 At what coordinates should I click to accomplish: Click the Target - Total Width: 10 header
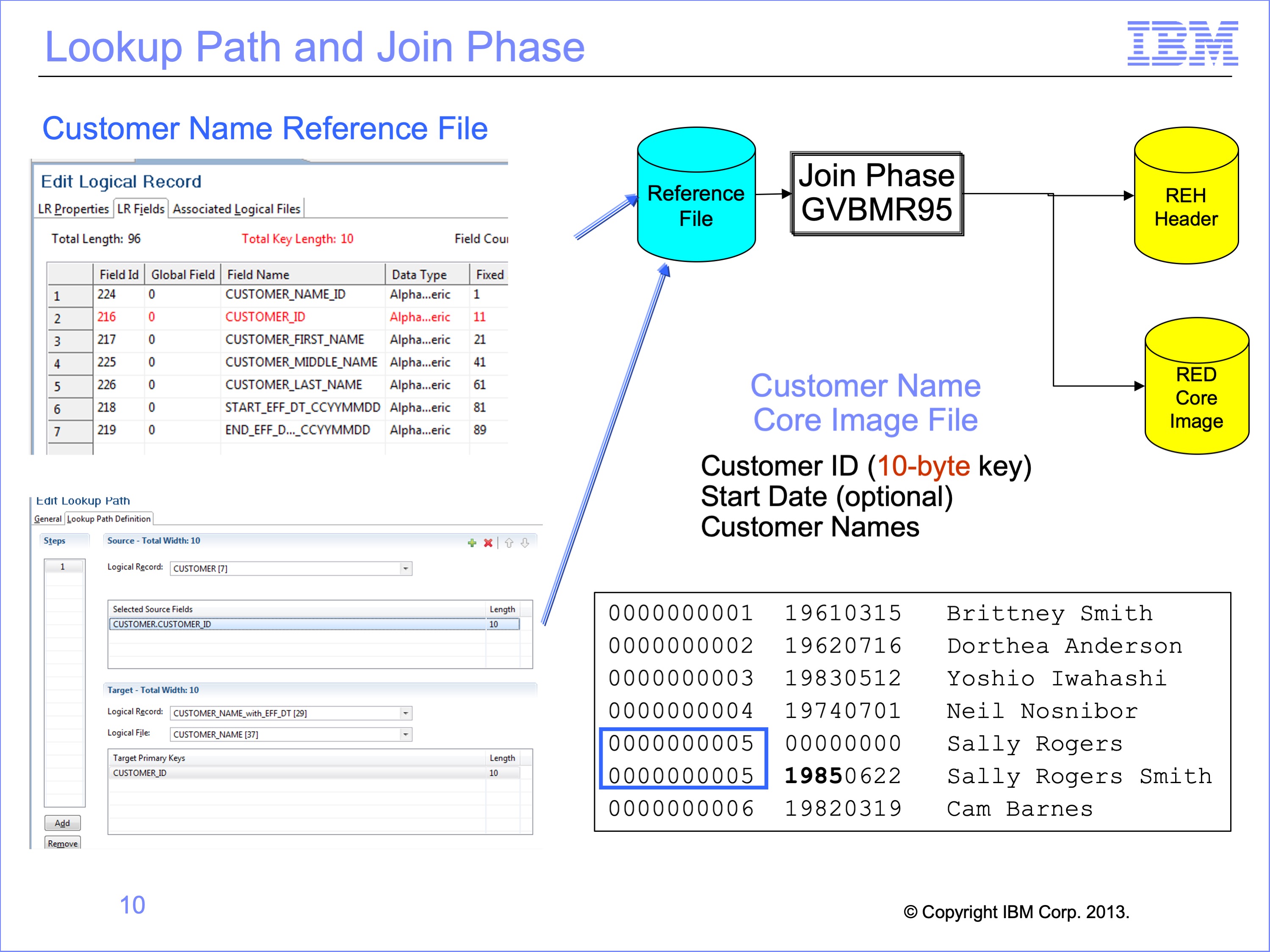click(x=153, y=690)
